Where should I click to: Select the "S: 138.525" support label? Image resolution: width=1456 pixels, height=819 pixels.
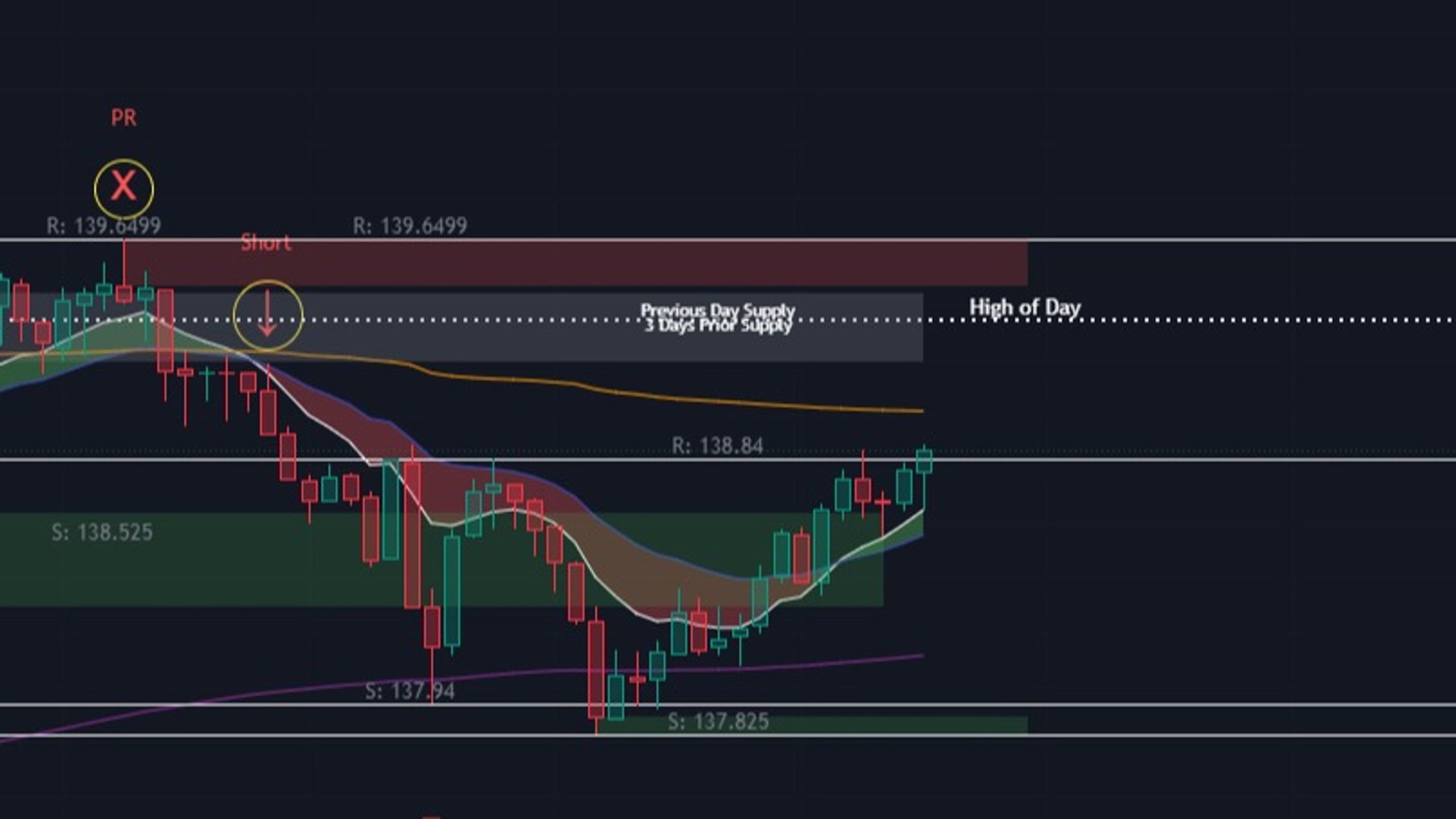pos(102,532)
